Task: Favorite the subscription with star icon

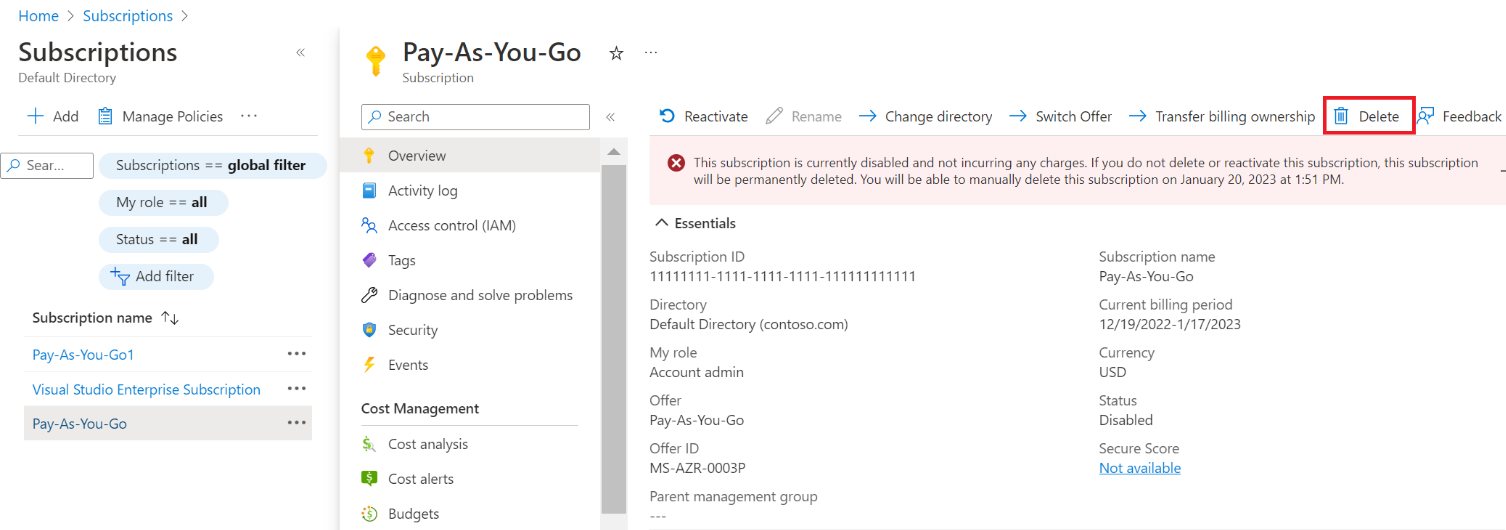Action: click(x=616, y=54)
